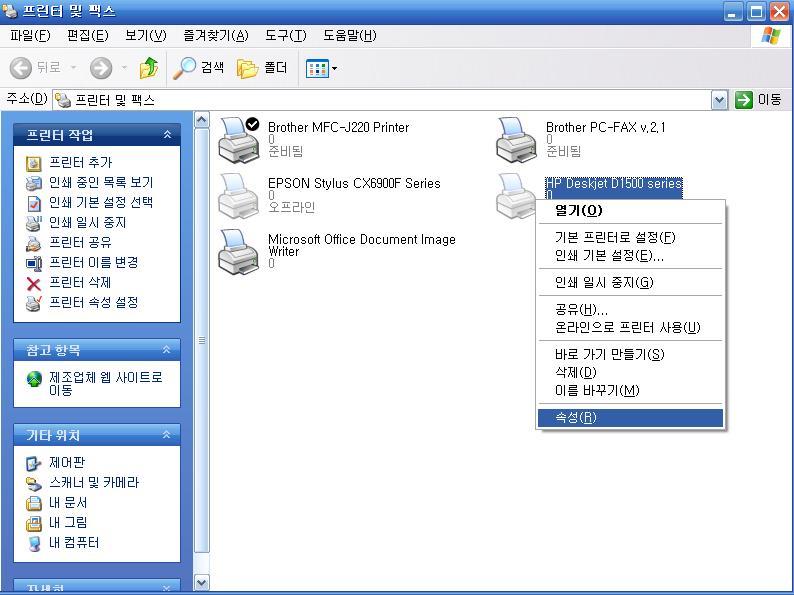Open the 즐겨찾기(A) menu

click(x=216, y=35)
